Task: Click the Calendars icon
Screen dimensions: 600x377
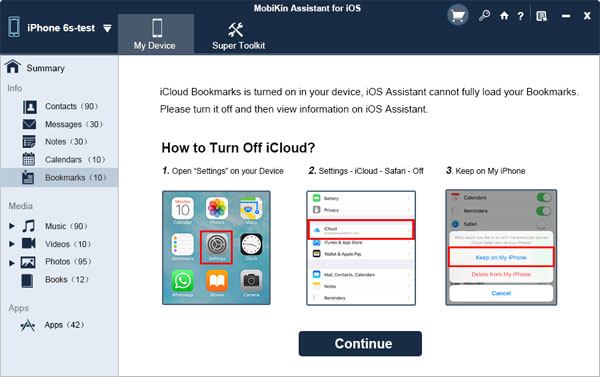Action: (x=29, y=159)
